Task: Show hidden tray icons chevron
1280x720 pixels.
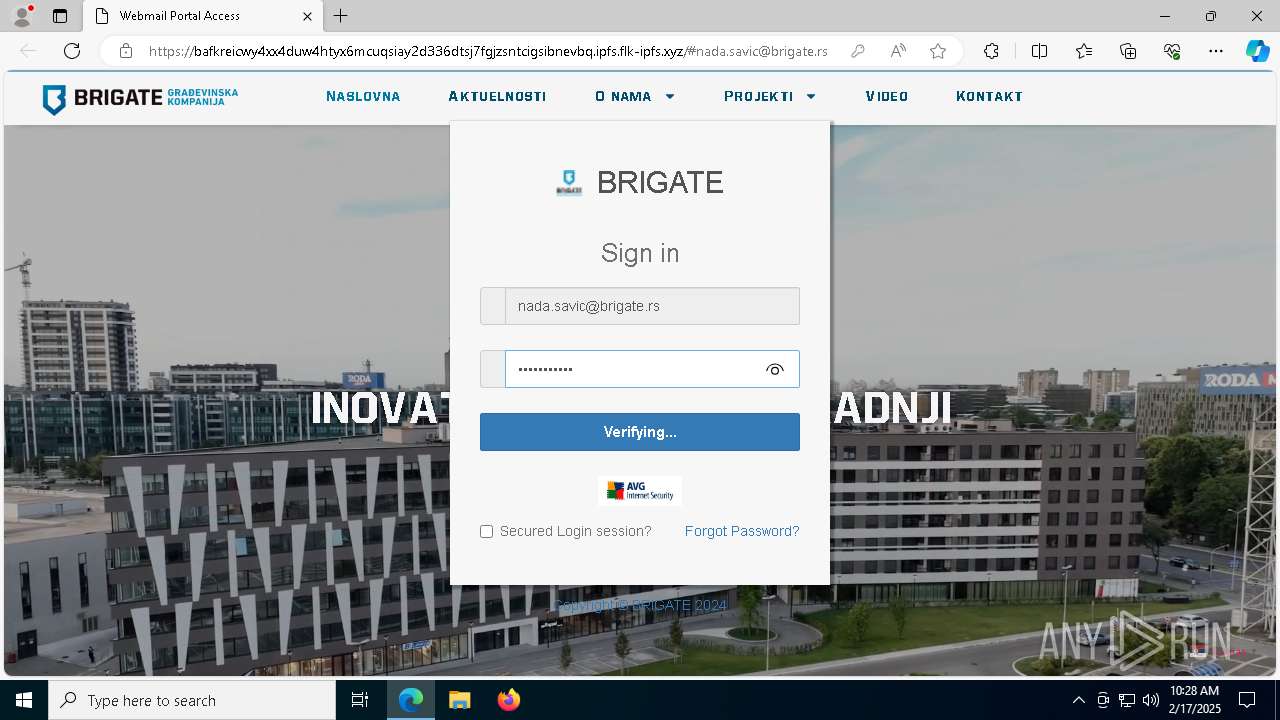Action: (1078, 700)
